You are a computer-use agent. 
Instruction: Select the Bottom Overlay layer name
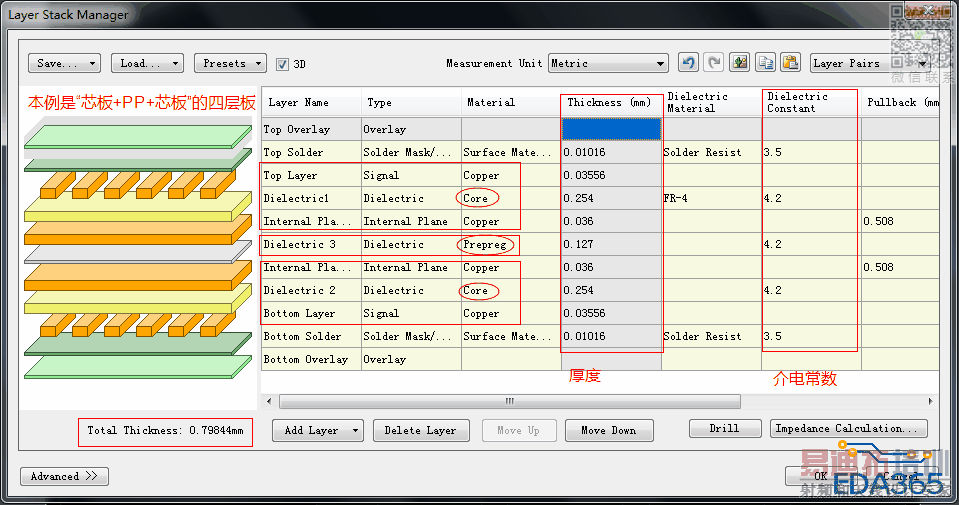pyautogui.click(x=311, y=359)
